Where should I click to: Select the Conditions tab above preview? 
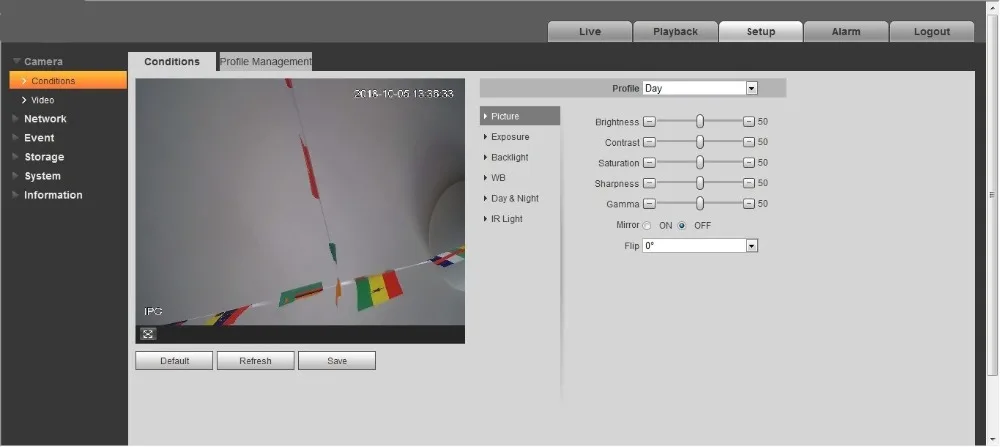172,62
